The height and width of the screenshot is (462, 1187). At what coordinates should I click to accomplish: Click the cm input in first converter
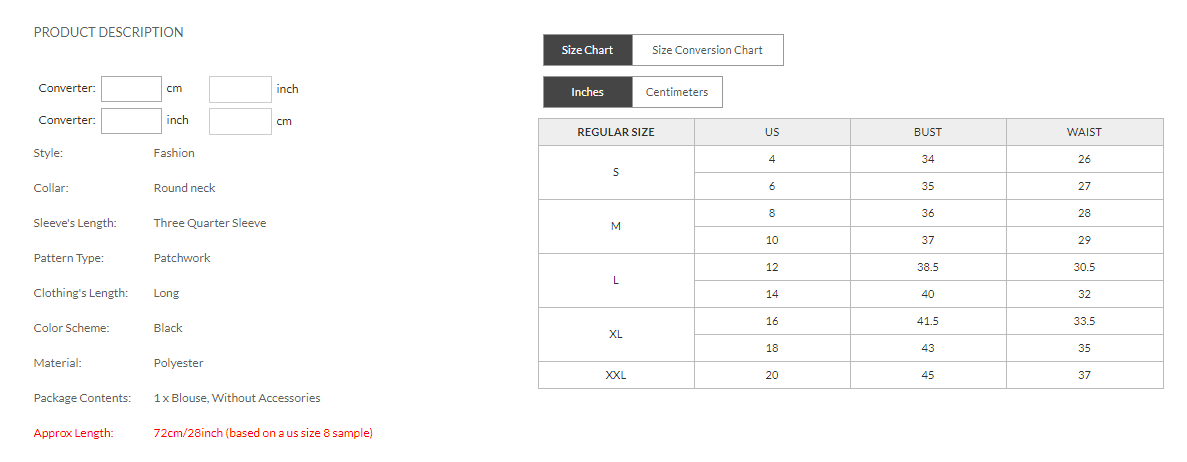(x=131, y=89)
